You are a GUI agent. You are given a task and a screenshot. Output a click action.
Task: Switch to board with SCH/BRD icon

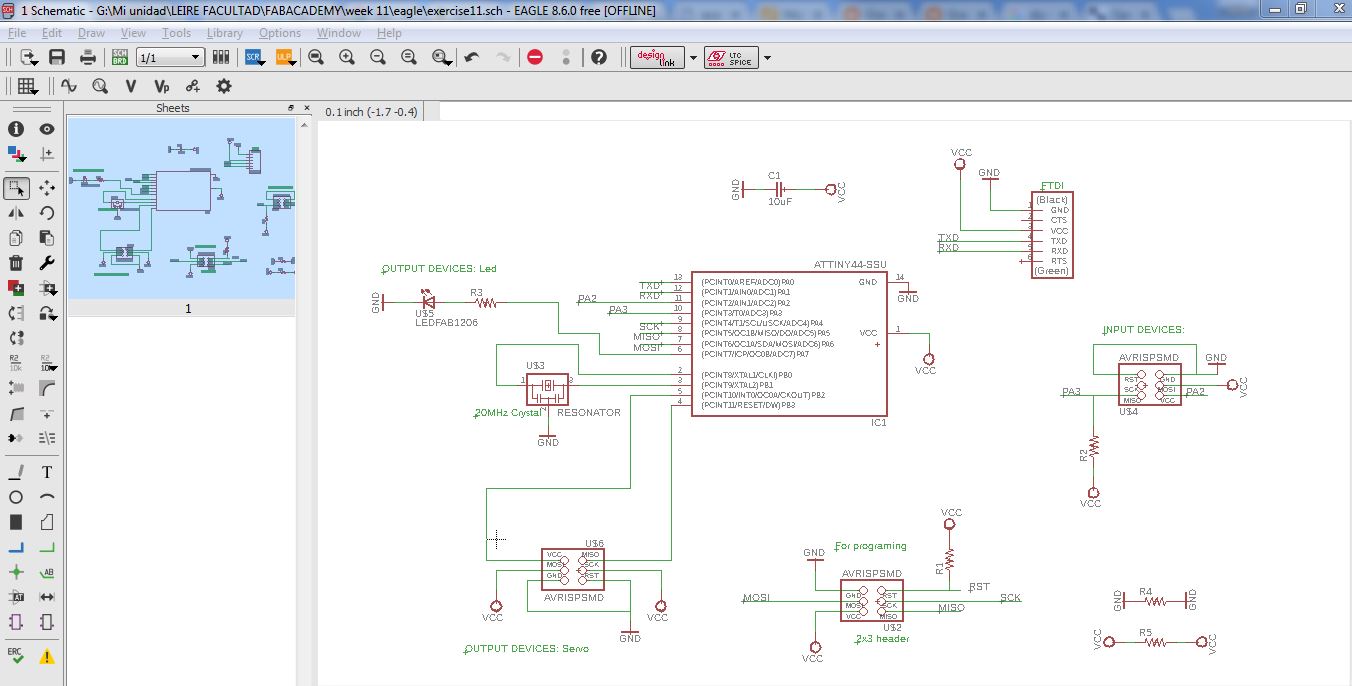pos(120,57)
